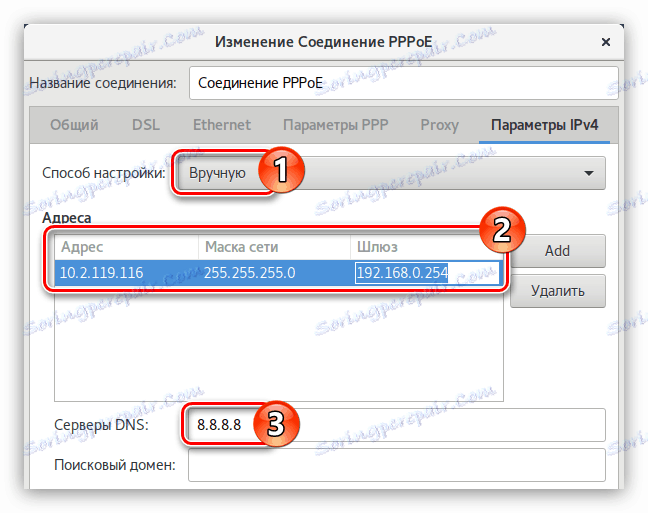
Task: Select the netmask cell 255.255.255.0
Action: click(x=275, y=273)
